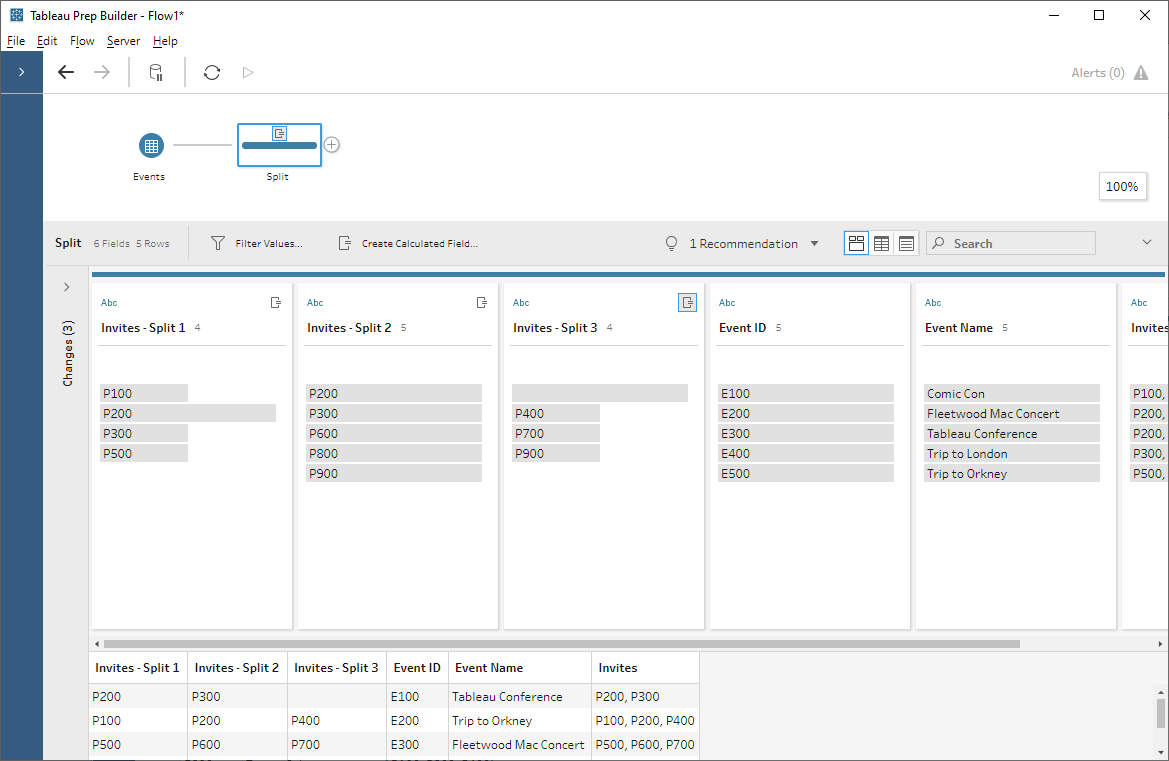Select blank value in Invites - Split 3
The width and height of the screenshot is (1169, 761).
[599, 394]
